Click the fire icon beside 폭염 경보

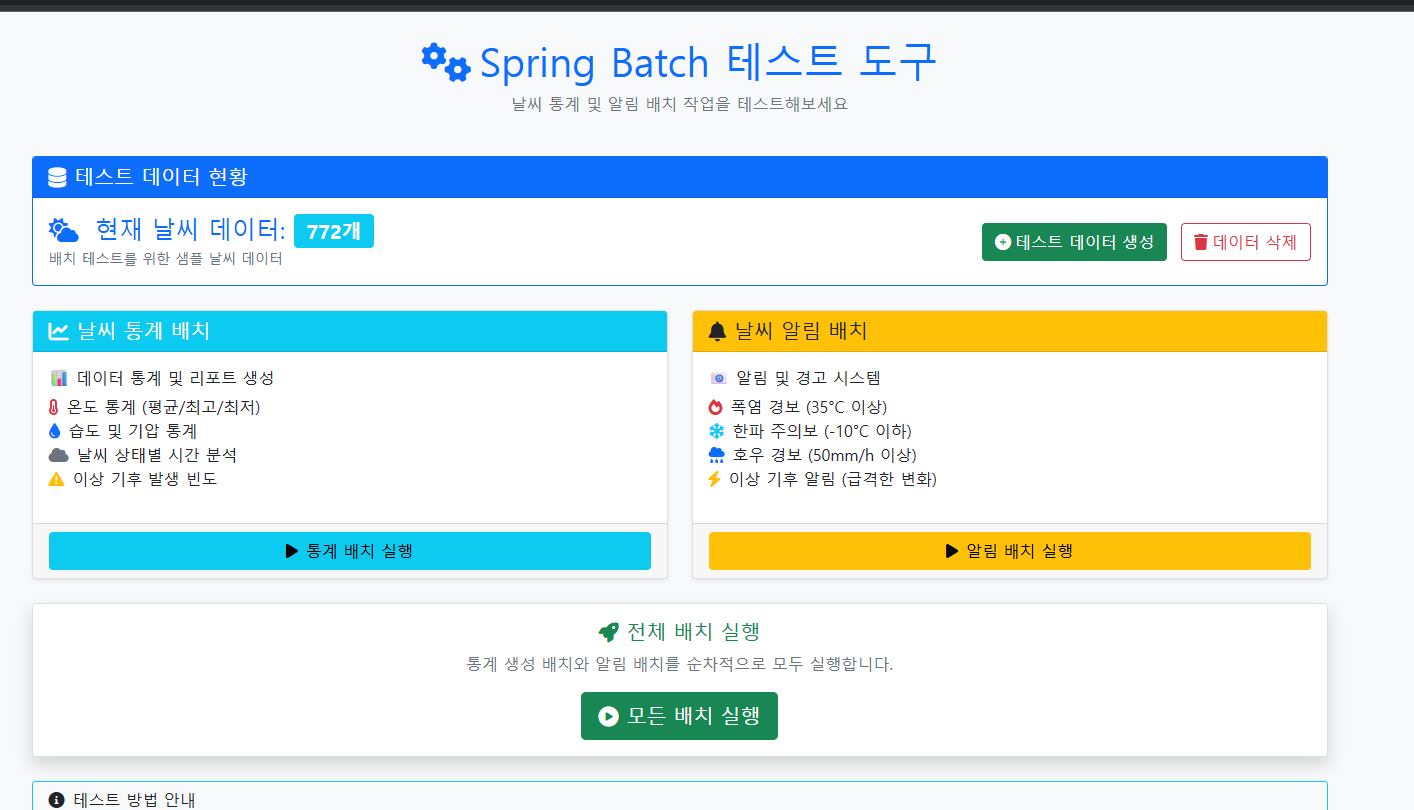click(715, 407)
